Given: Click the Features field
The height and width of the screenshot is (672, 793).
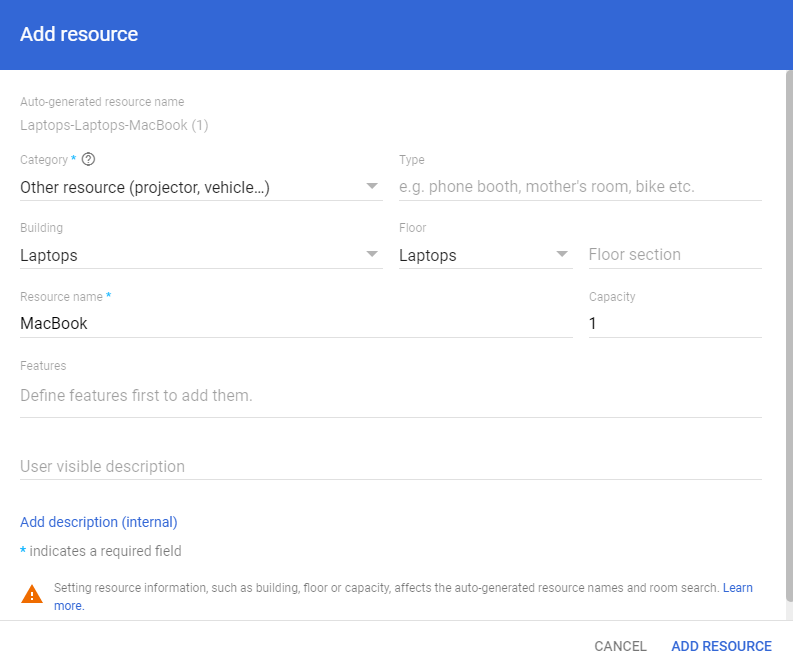Looking at the screenshot, I should pyautogui.click(x=390, y=395).
